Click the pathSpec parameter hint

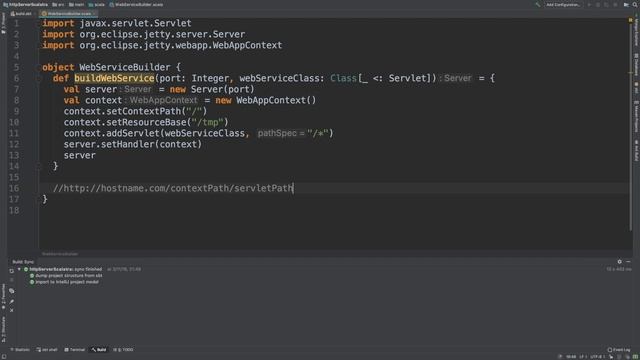click(x=281, y=133)
